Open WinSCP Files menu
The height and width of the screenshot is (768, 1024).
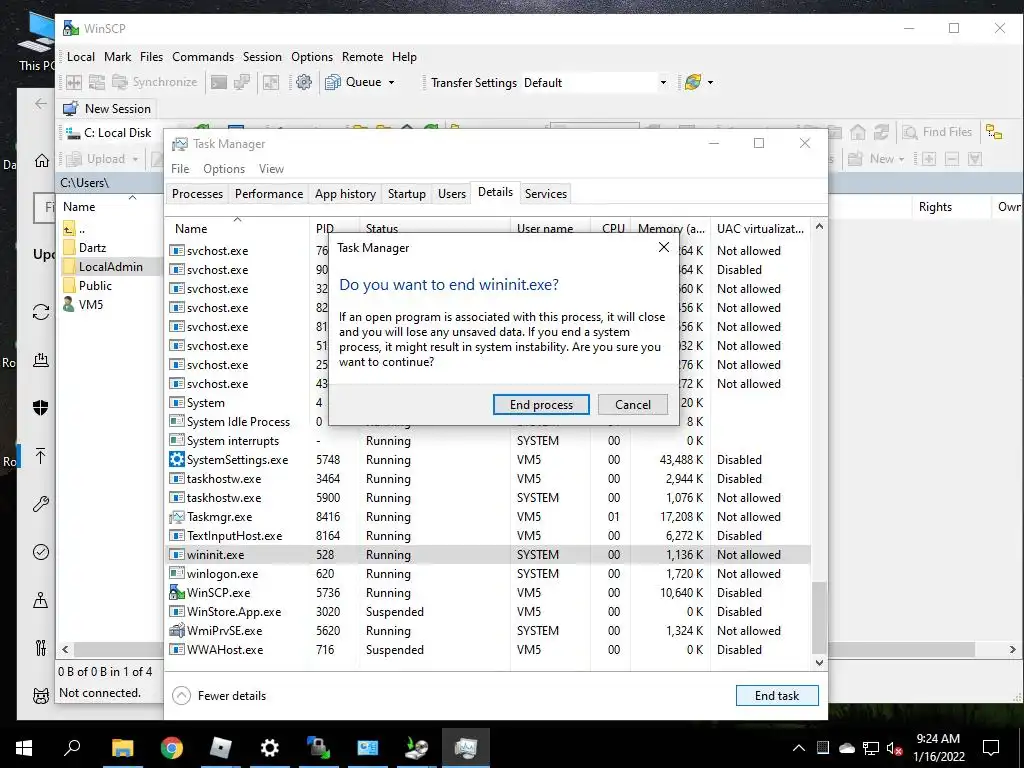152,57
